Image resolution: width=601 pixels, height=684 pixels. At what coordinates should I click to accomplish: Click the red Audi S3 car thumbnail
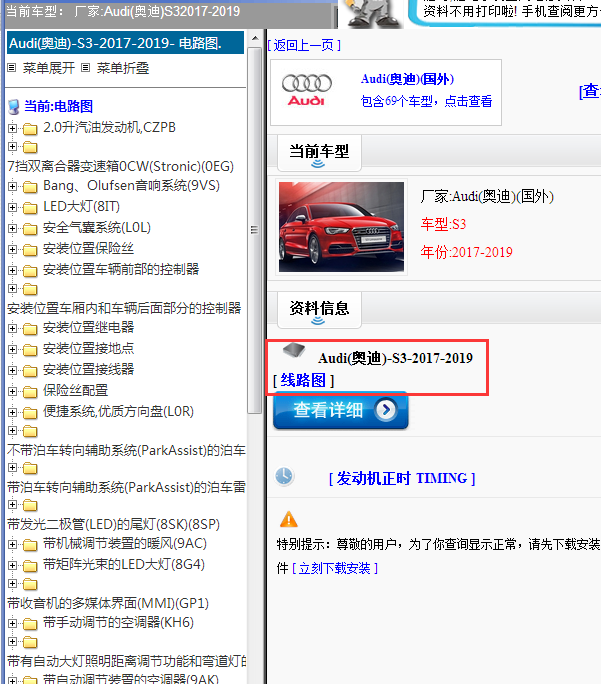coord(341,227)
